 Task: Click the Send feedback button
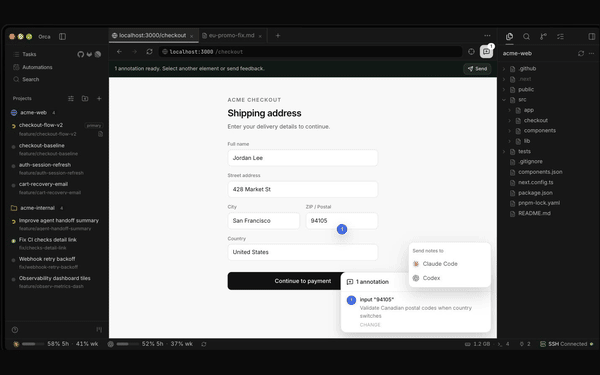click(477, 69)
